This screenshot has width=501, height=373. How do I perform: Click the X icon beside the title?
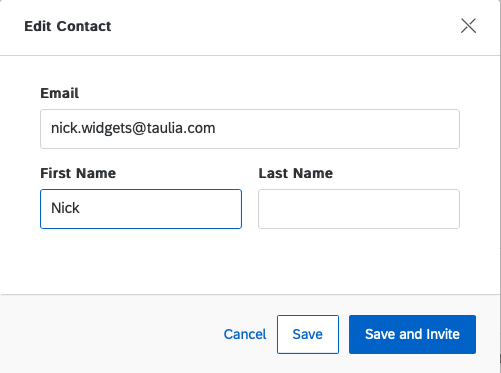(x=468, y=26)
